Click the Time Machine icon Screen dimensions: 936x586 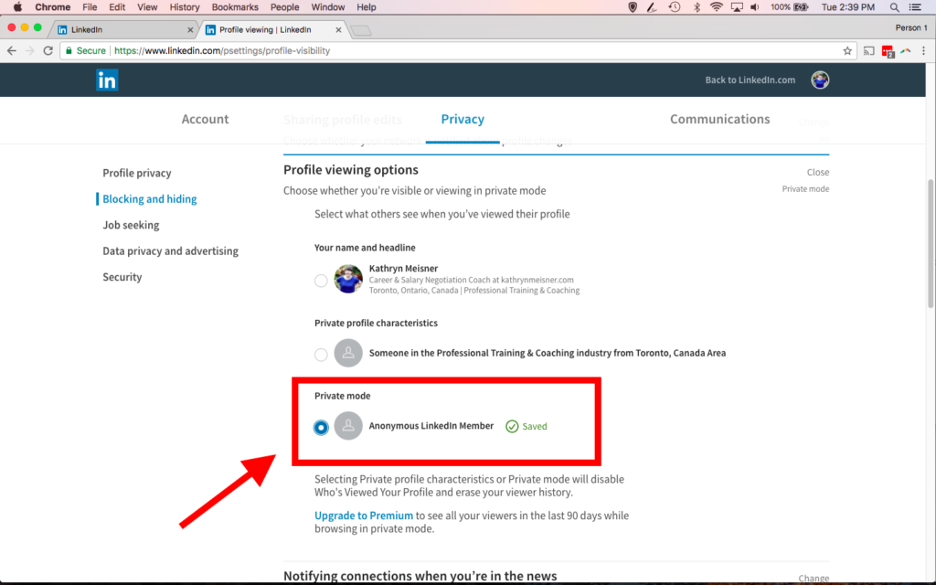coord(675,7)
